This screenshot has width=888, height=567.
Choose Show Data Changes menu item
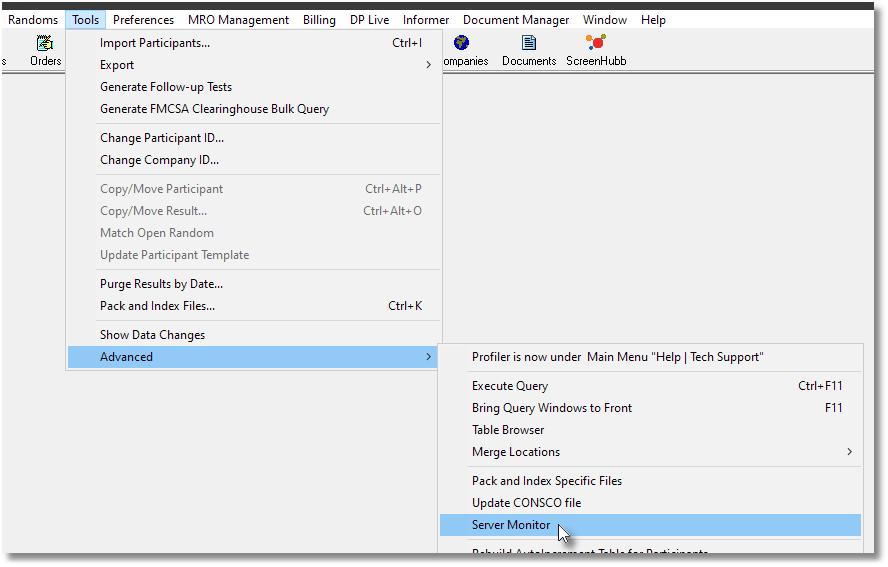click(152, 335)
